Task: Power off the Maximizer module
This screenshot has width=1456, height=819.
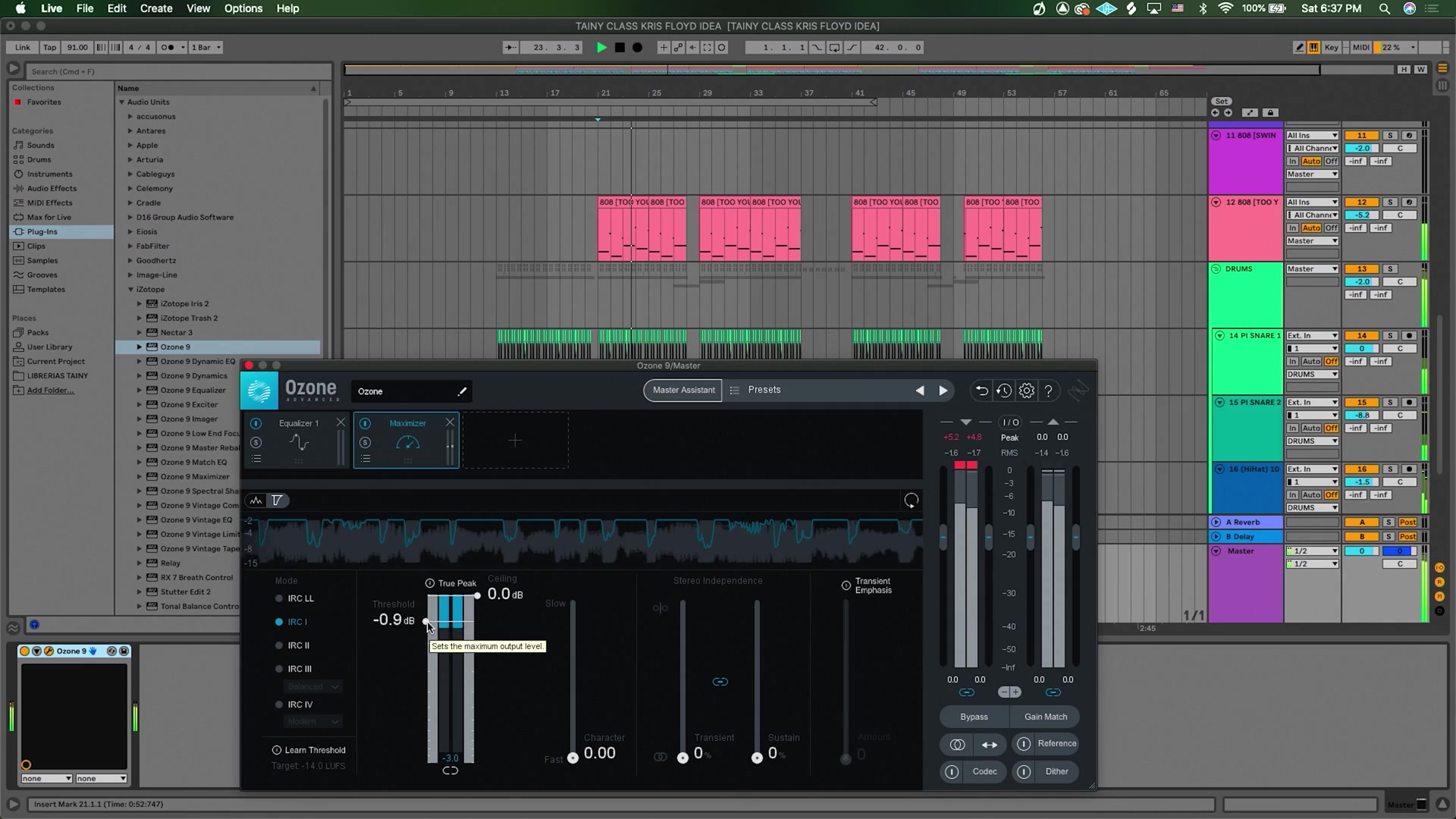Action: click(366, 423)
